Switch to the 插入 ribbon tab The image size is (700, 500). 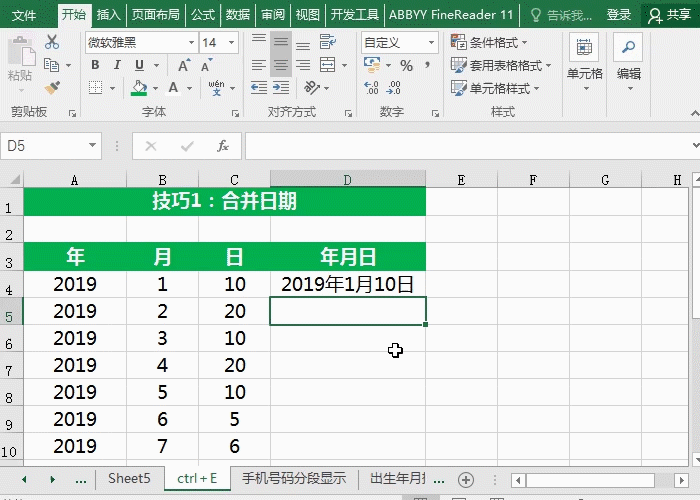pos(109,15)
